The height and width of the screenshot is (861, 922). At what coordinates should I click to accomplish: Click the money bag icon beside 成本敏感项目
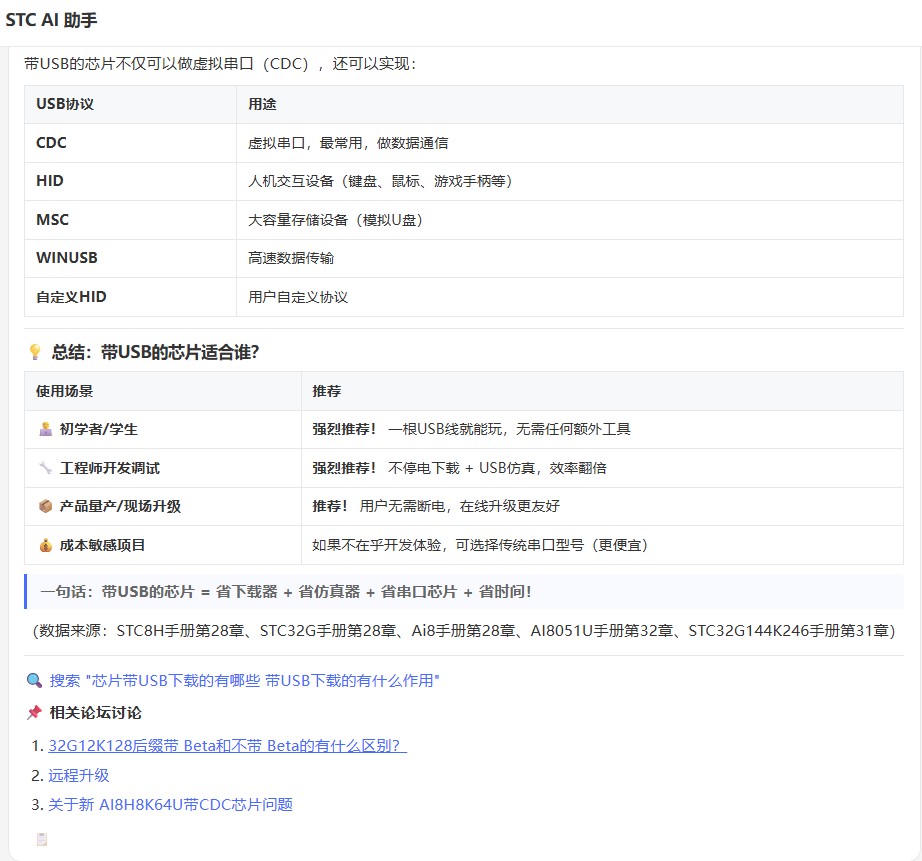[45, 545]
